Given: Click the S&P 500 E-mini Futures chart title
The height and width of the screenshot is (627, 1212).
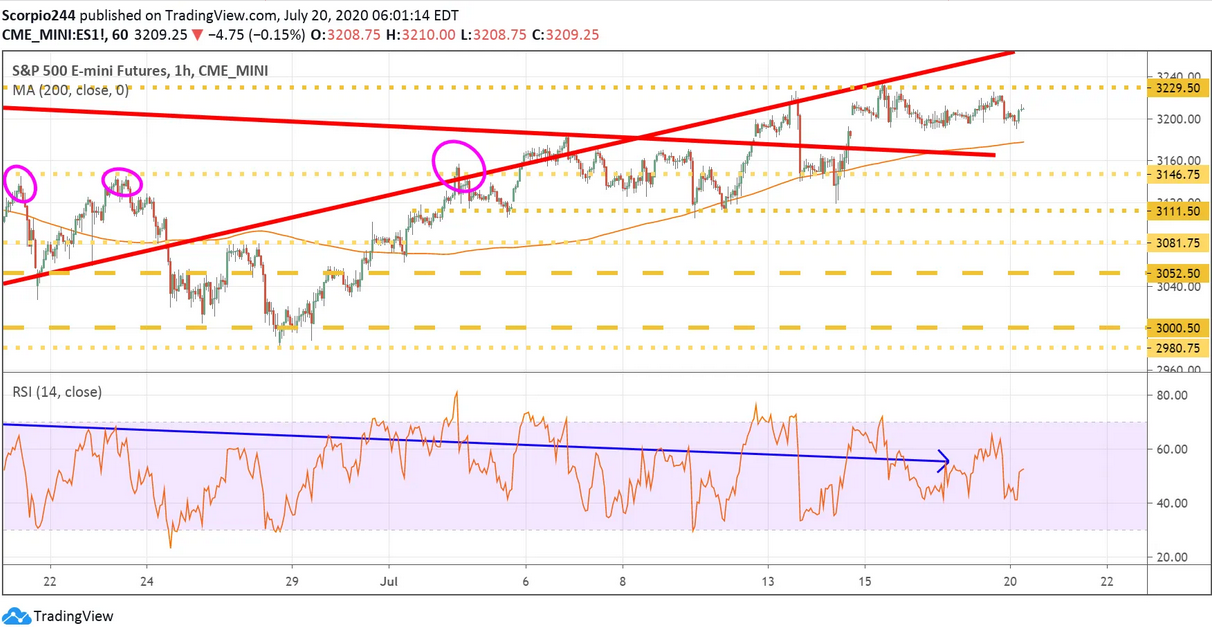Looking at the screenshot, I should [x=140, y=71].
